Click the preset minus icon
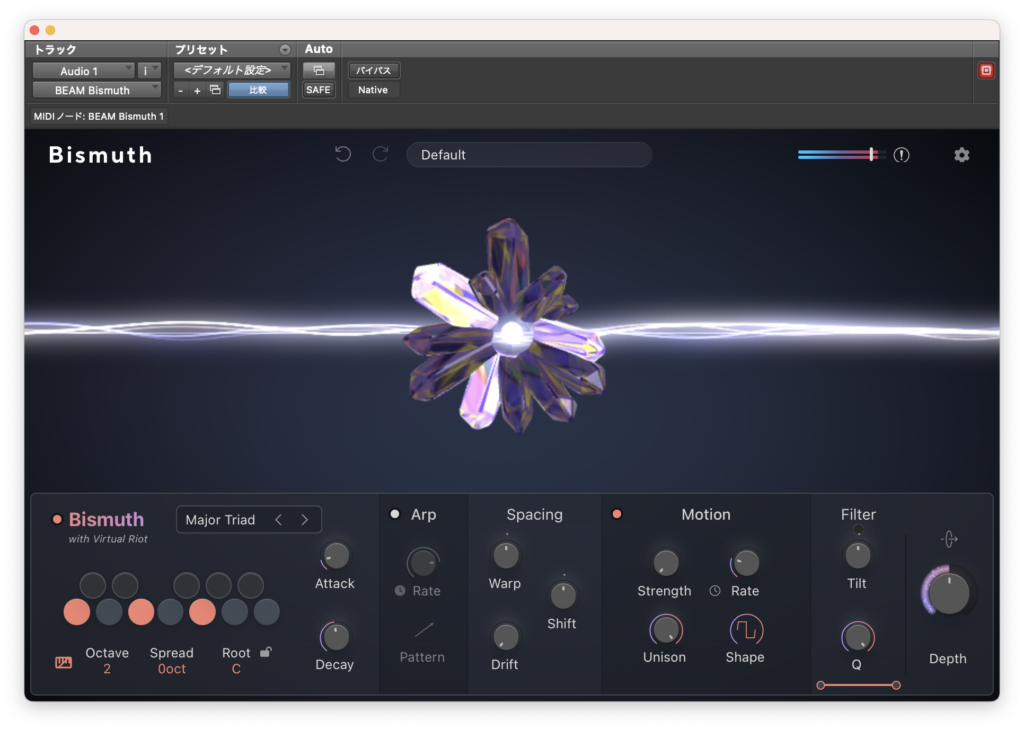 coord(181,90)
